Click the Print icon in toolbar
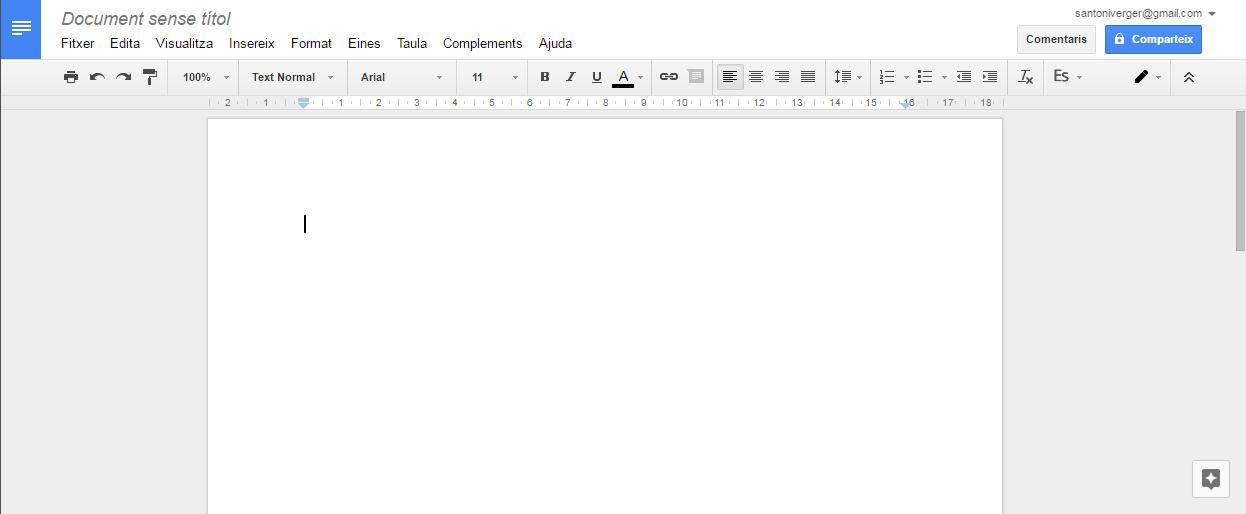 click(71, 77)
